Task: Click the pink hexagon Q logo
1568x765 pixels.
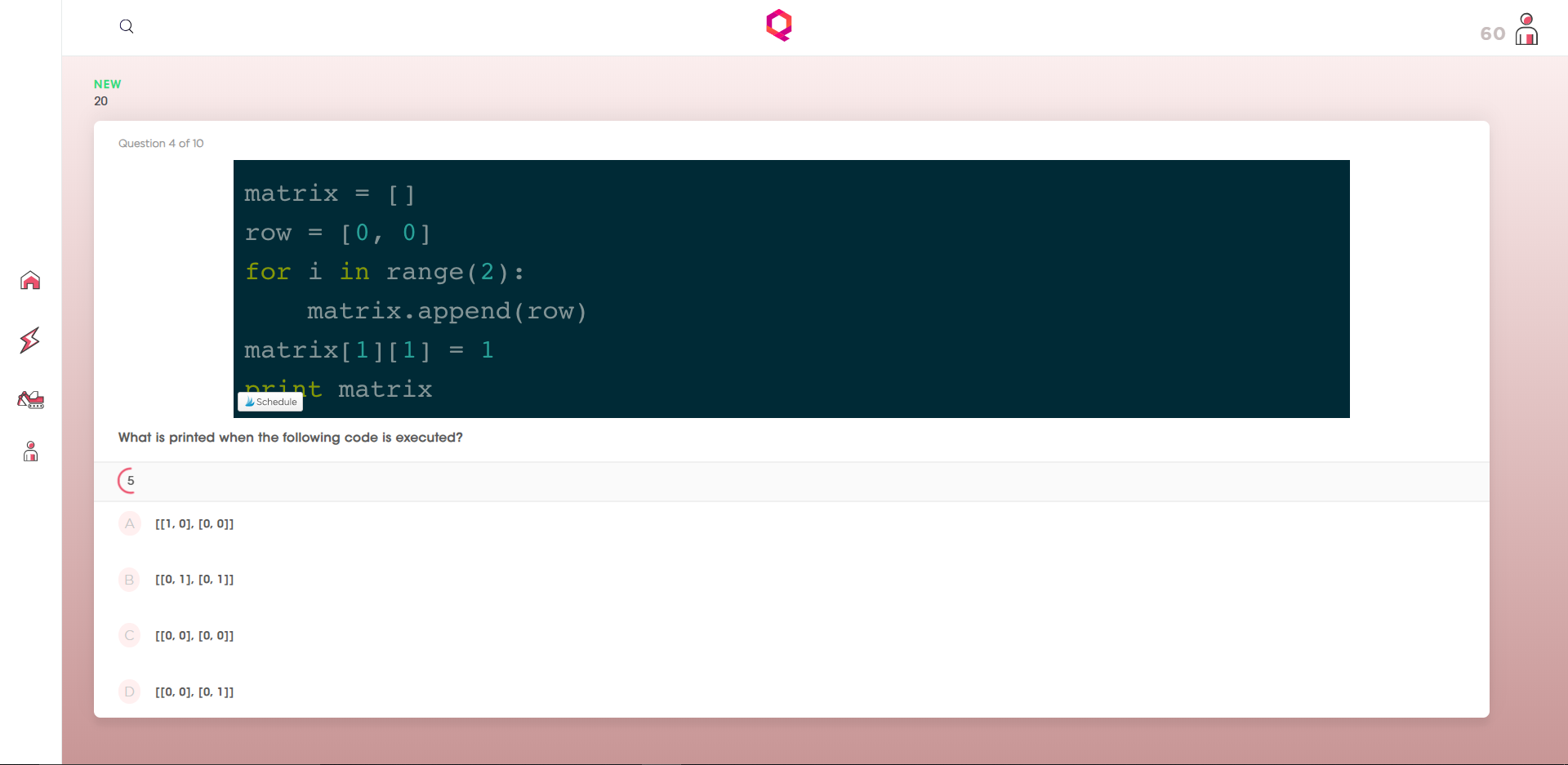Action: pyautogui.click(x=779, y=25)
